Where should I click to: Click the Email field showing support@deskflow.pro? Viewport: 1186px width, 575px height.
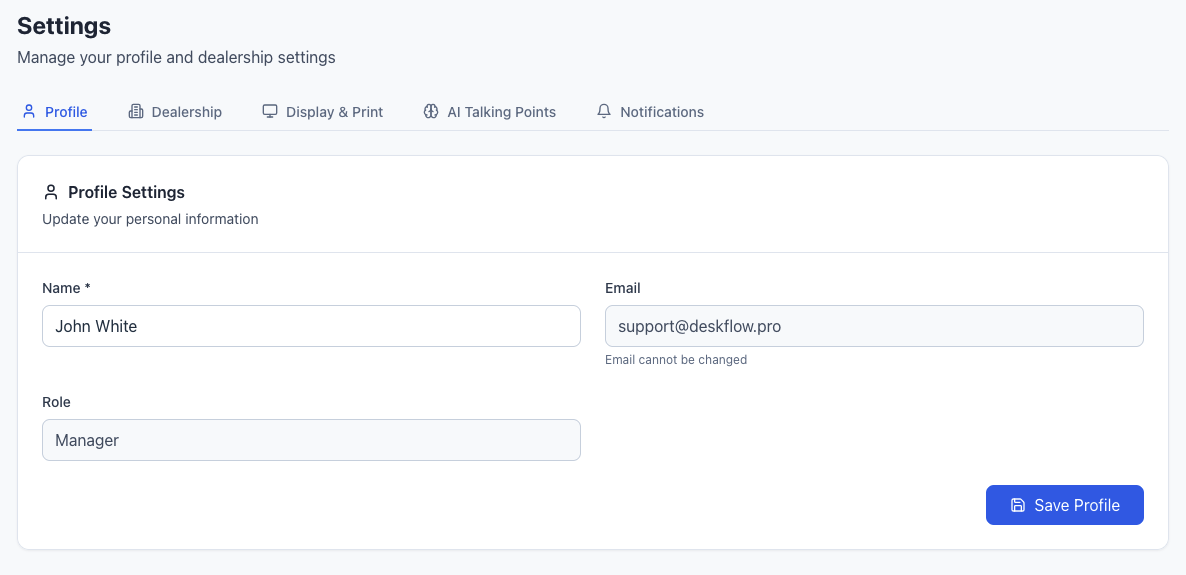click(x=874, y=326)
